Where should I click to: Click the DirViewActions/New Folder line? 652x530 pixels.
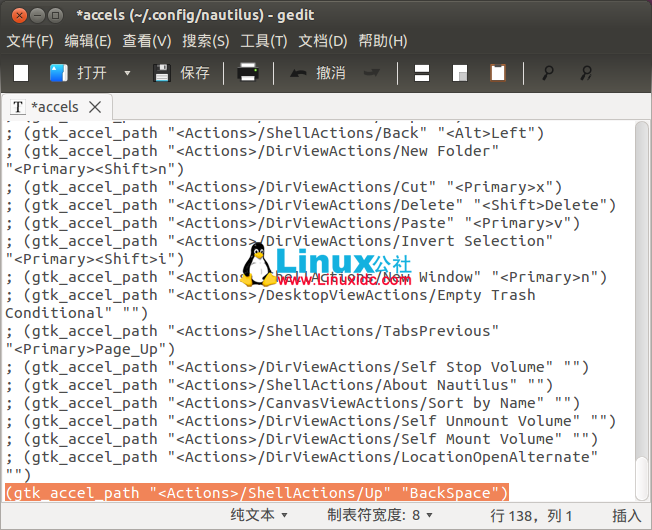point(252,151)
